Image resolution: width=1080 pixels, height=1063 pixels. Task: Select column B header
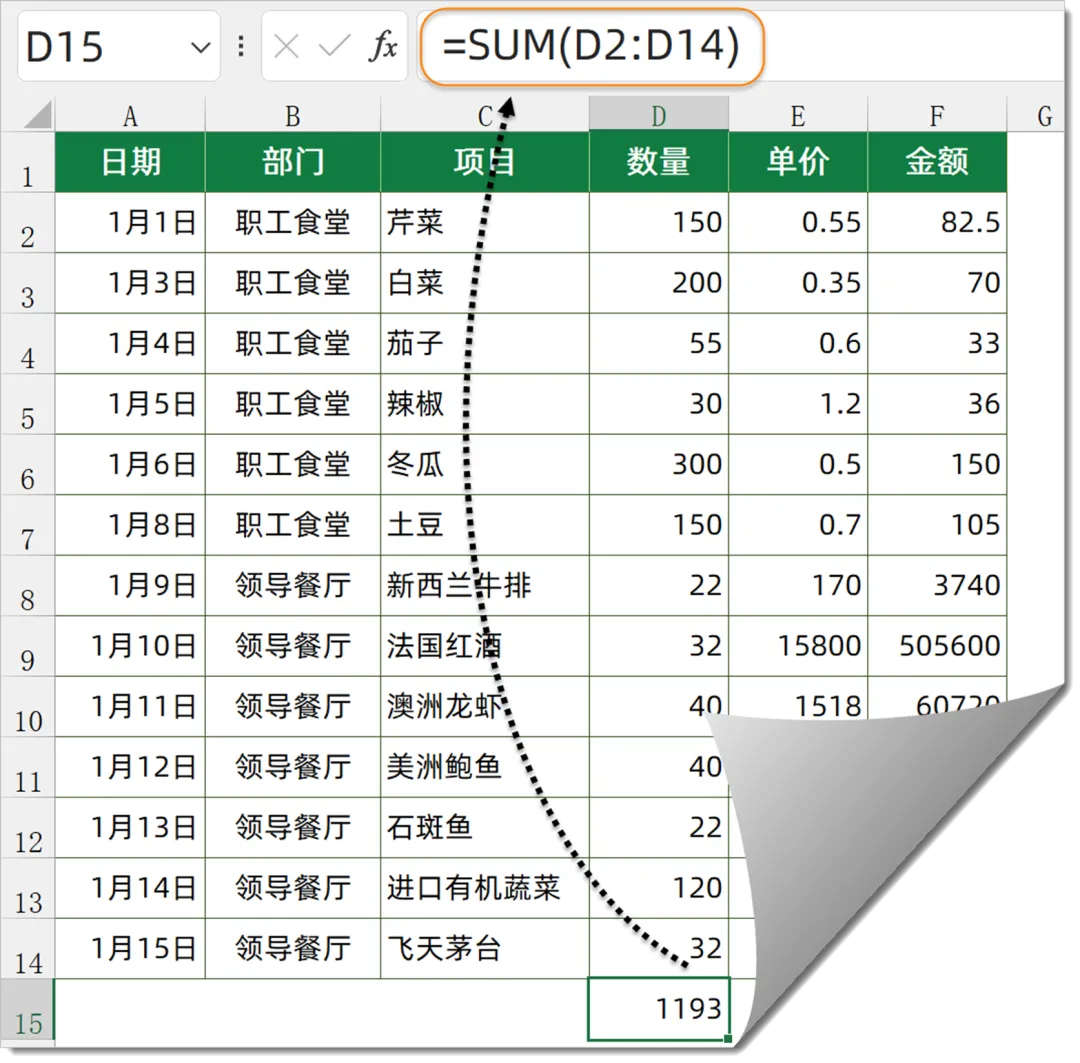tap(292, 116)
